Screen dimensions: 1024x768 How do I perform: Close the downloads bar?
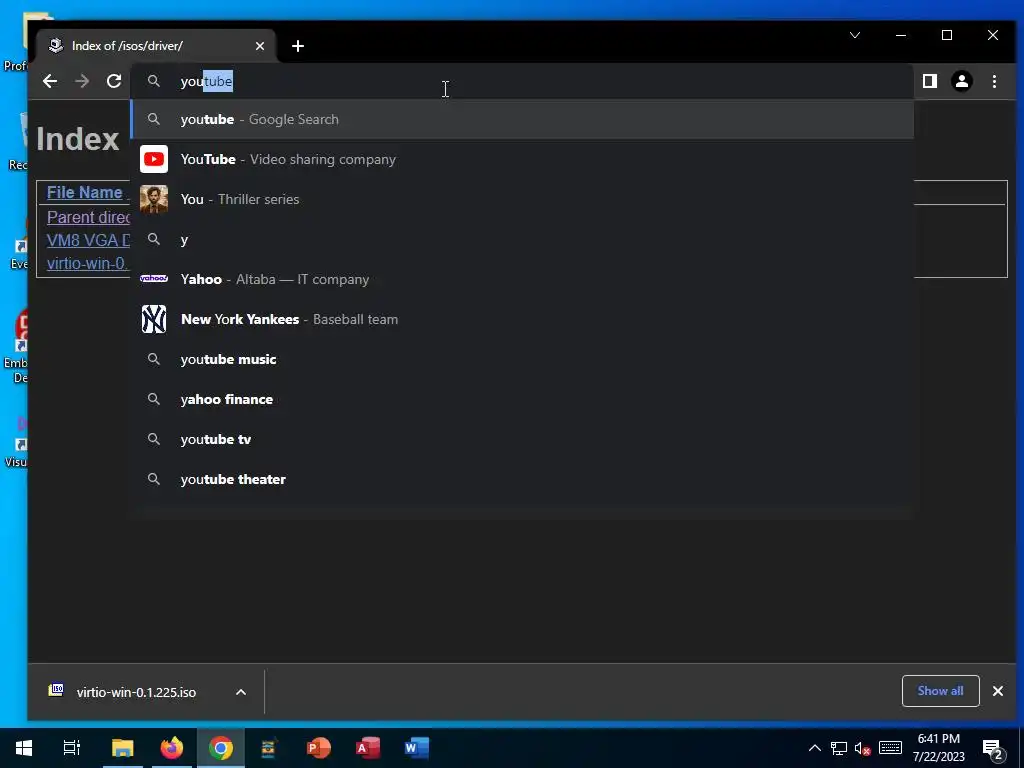click(x=998, y=691)
